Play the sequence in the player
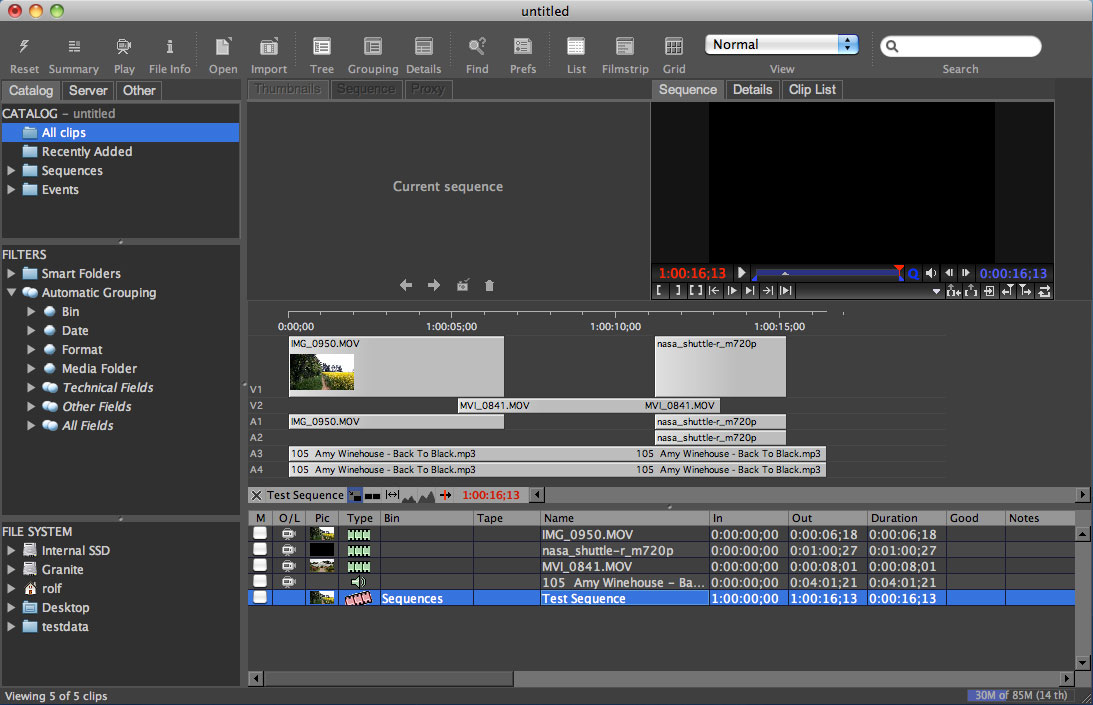The width and height of the screenshot is (1093, 705). click(x=742, y=273)
